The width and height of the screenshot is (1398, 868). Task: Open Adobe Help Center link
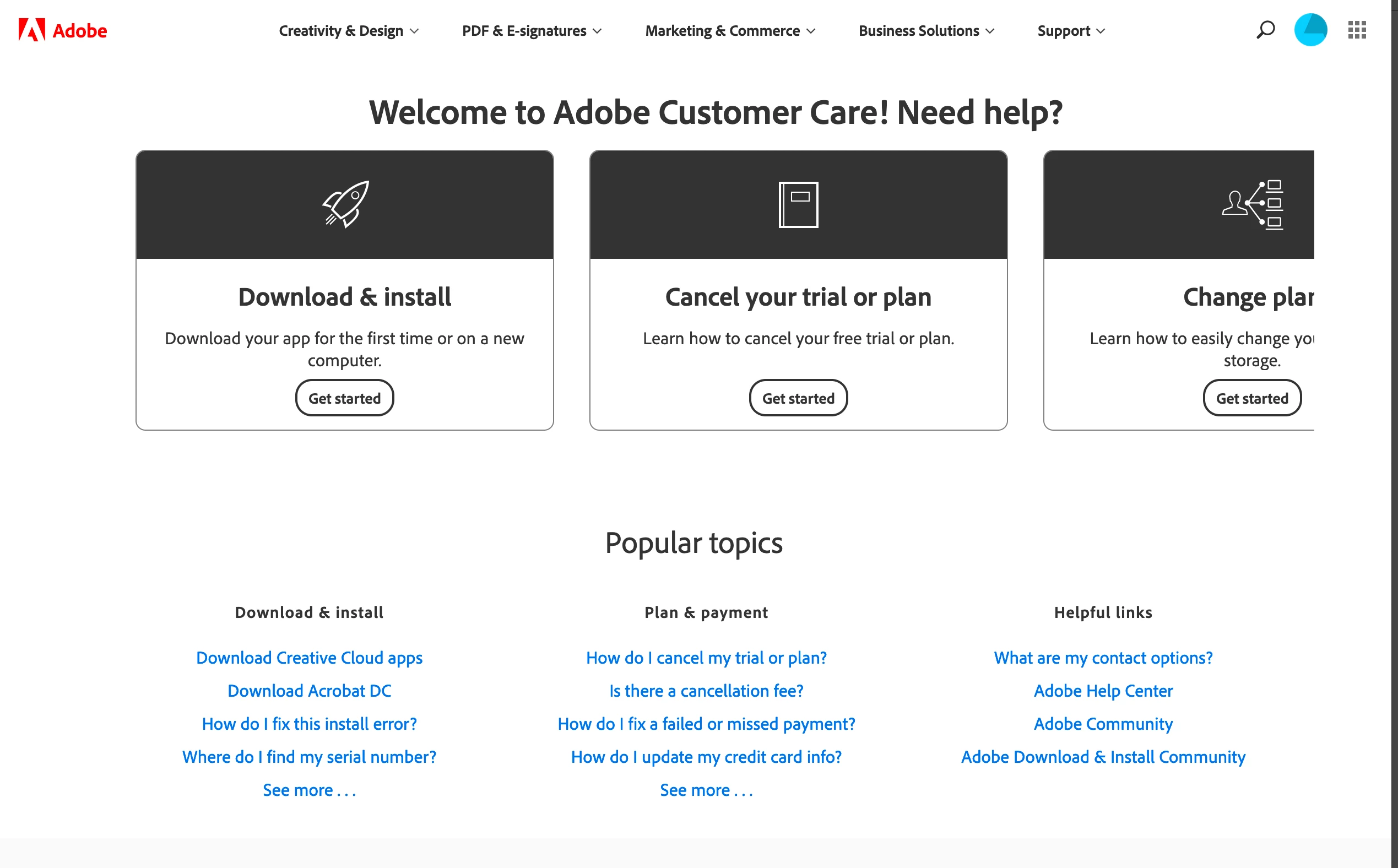point(1103,691)
